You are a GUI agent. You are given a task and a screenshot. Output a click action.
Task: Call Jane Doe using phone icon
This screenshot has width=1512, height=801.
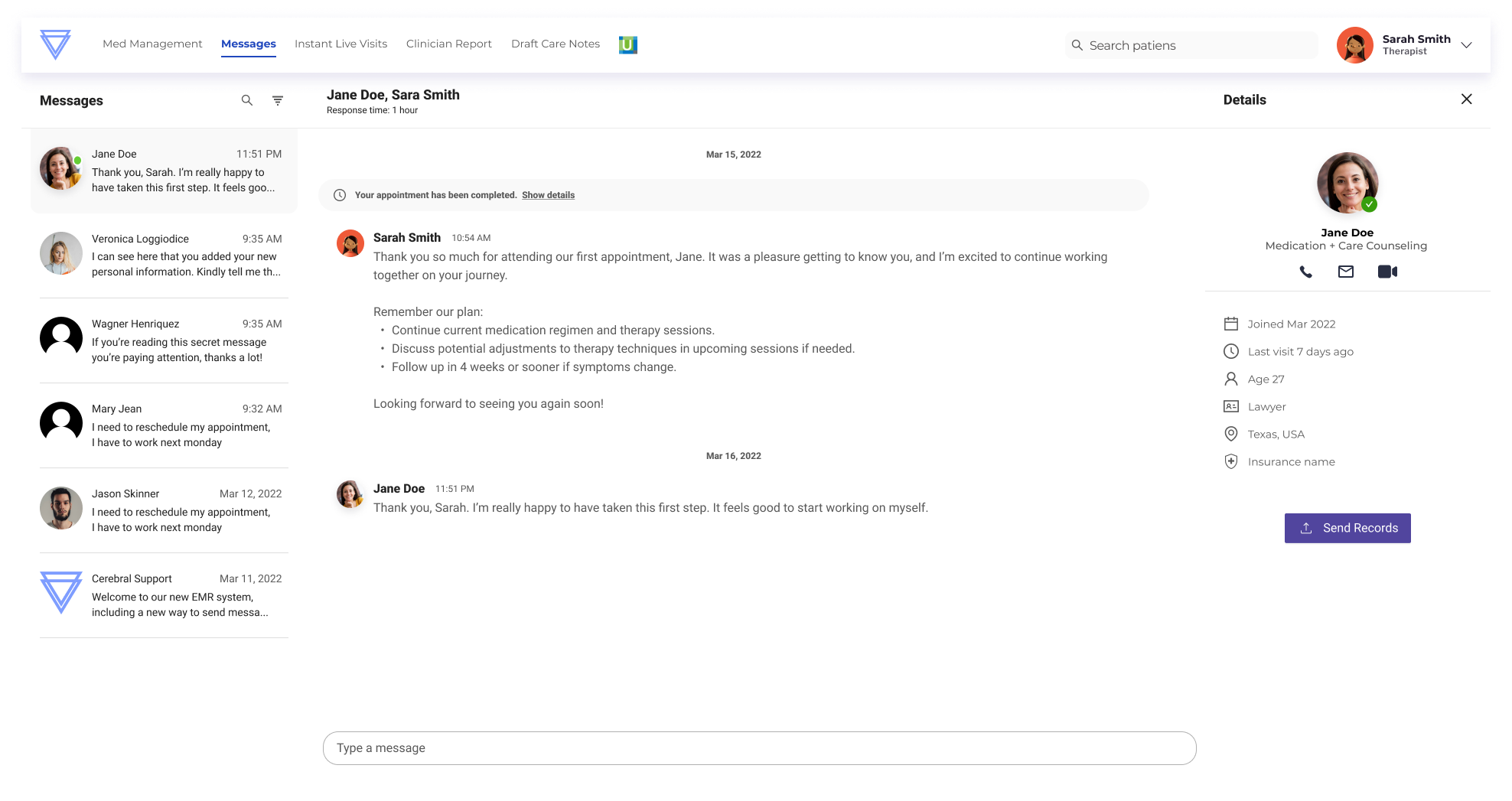1305,272
